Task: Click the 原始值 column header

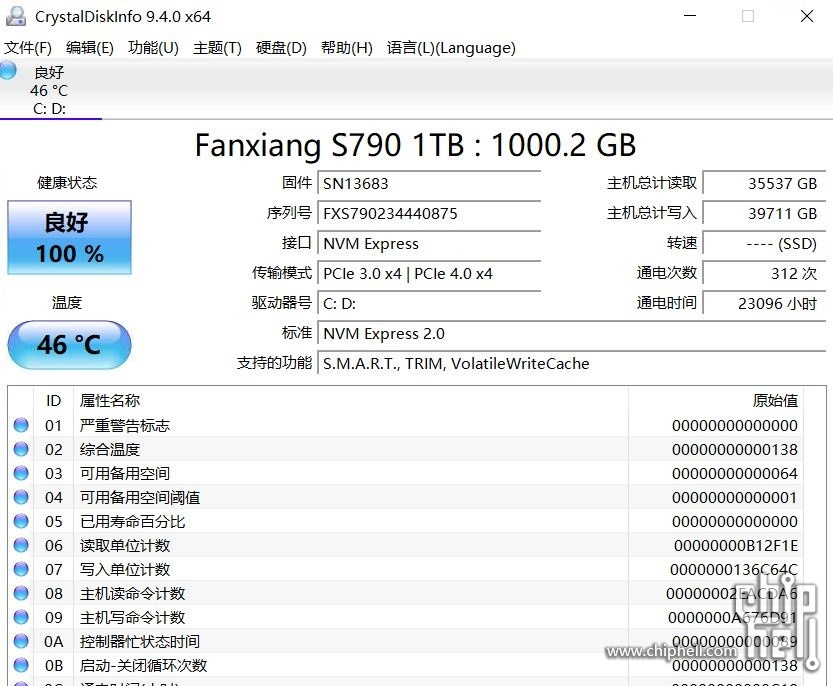Action: 716,401
